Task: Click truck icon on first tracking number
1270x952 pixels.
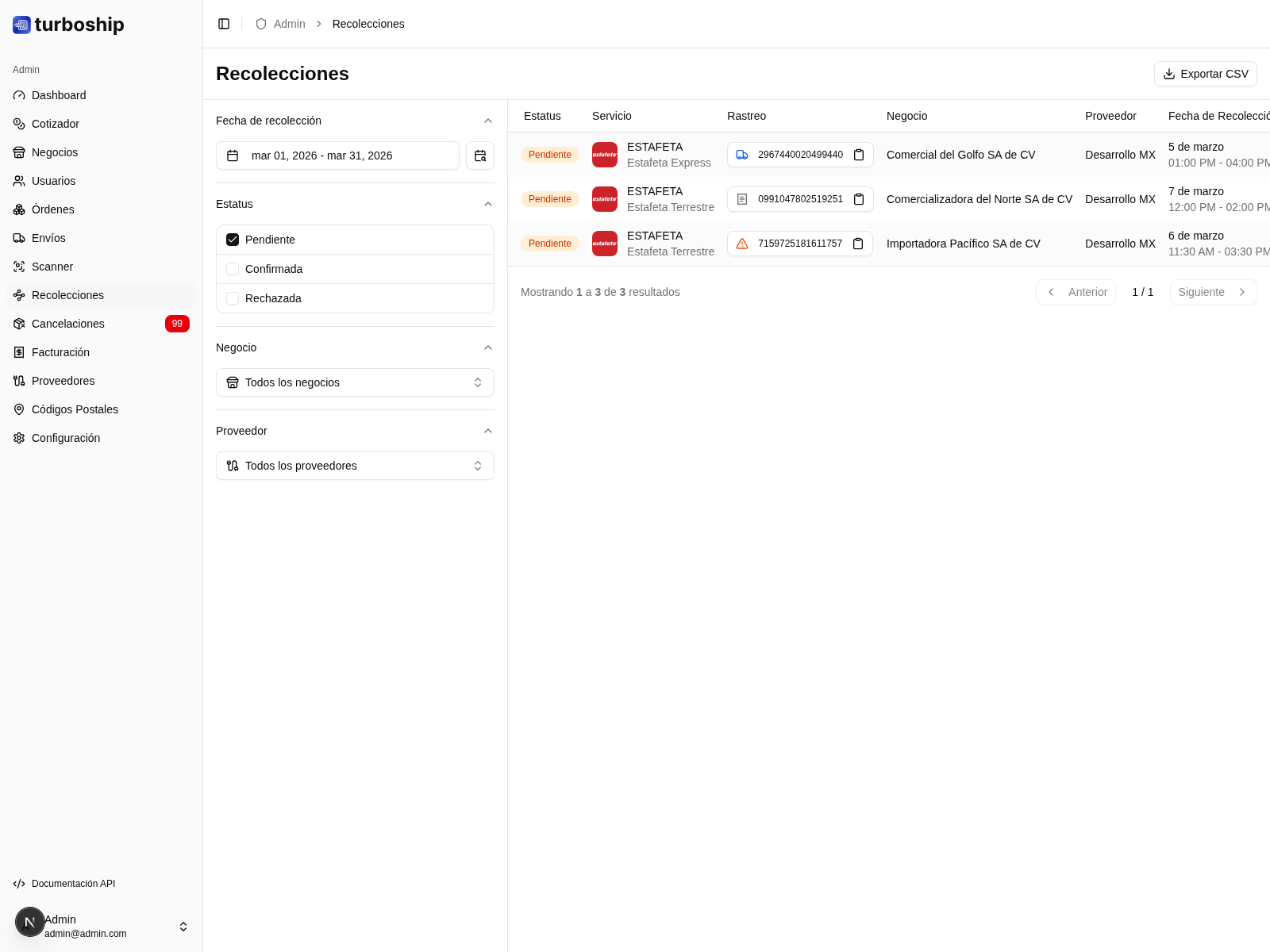Action: (x=742, y=155)
